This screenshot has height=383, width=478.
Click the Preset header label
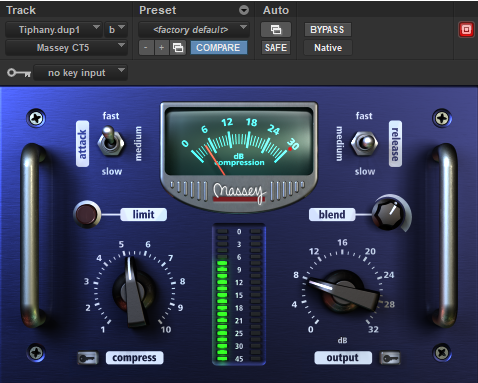(158, 10)
